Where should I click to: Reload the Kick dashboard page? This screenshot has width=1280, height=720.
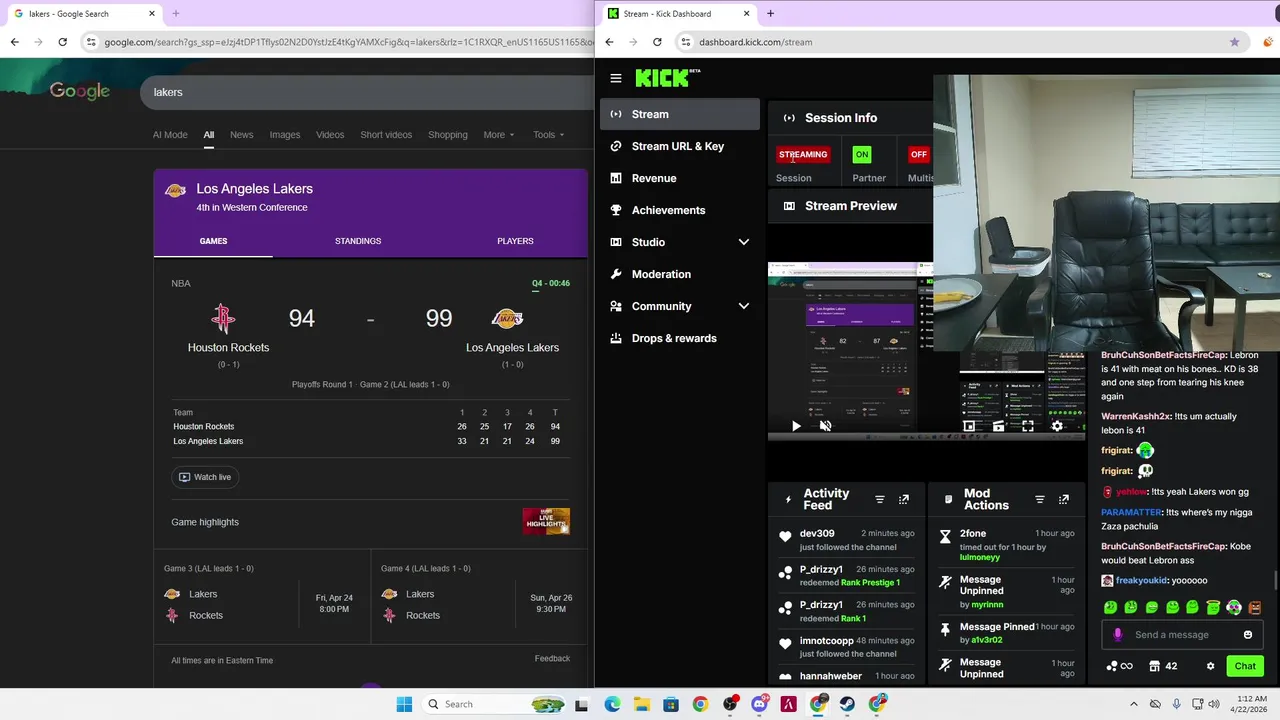tap(657, 42)
